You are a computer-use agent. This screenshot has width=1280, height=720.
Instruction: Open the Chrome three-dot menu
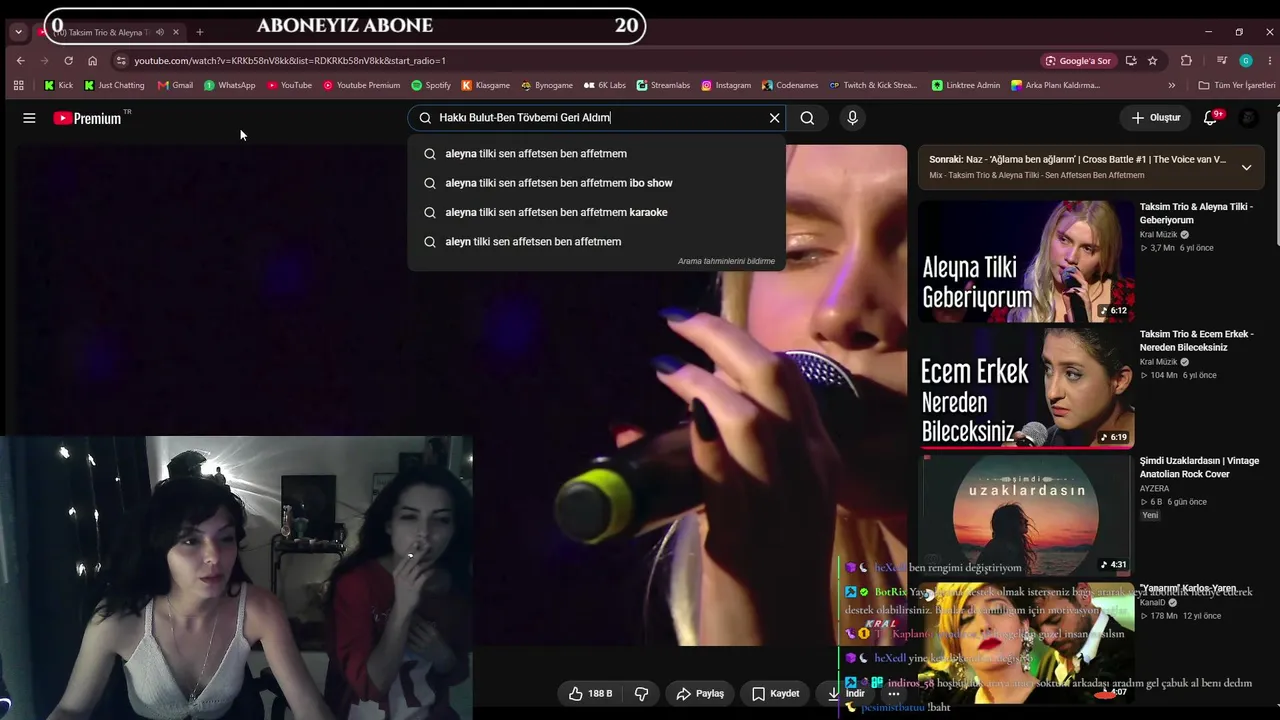tap(1270, 60)
